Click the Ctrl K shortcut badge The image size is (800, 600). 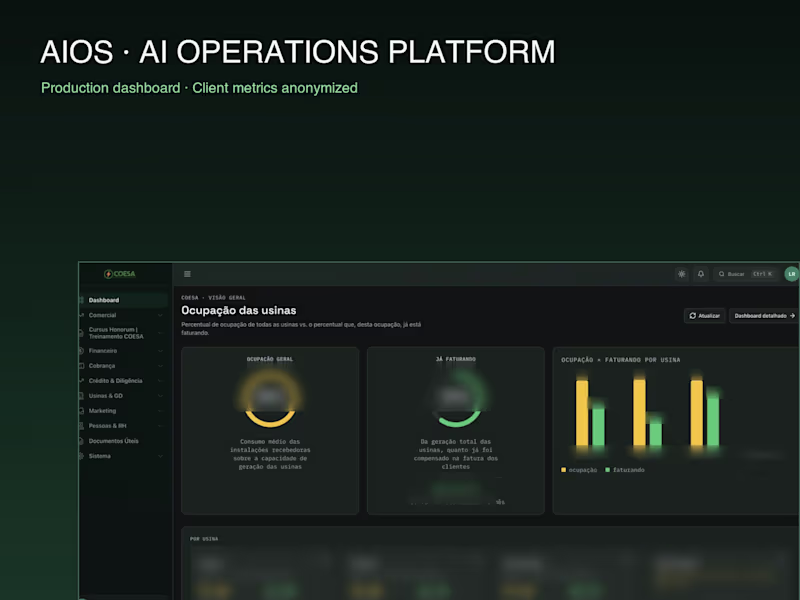762,274
